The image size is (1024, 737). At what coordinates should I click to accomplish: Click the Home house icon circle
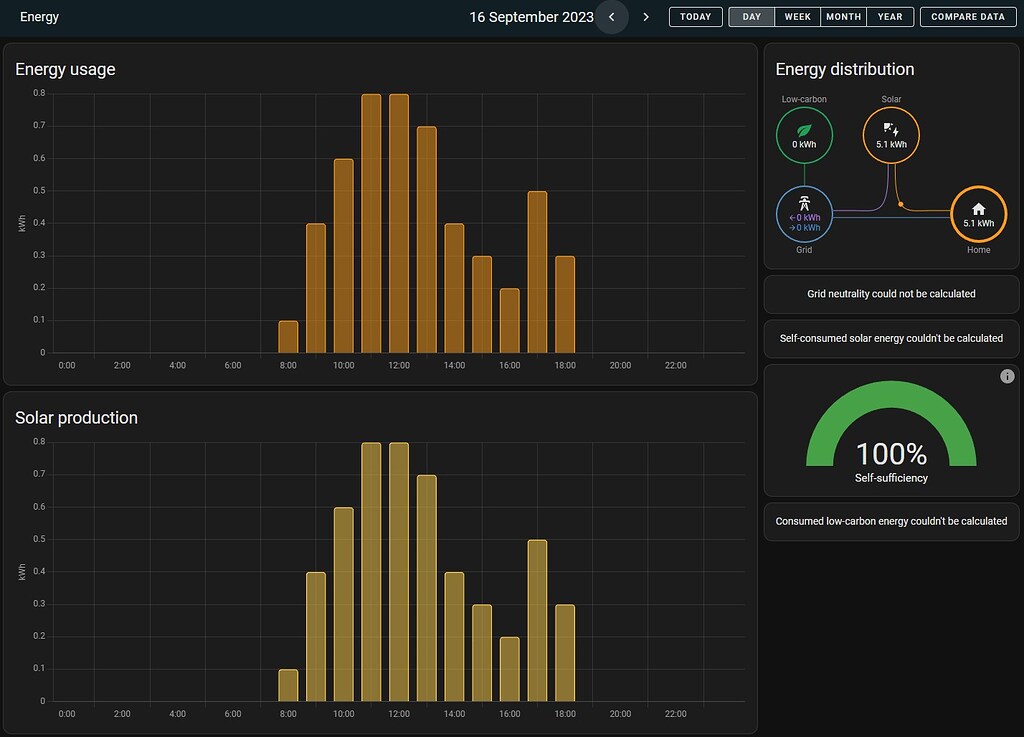[x=978, y=214]
